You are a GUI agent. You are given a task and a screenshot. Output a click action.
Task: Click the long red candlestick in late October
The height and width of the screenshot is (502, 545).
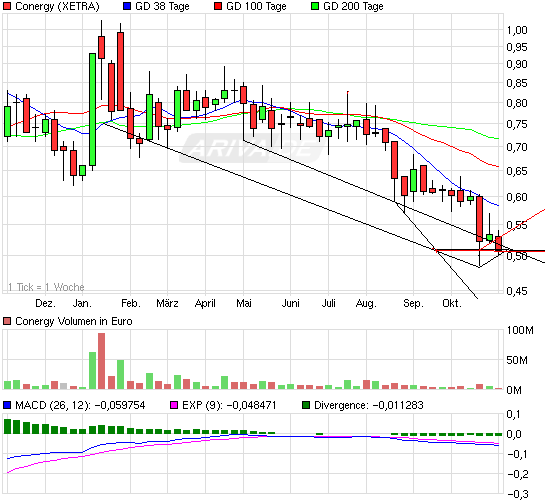click(x=479, y=219)
